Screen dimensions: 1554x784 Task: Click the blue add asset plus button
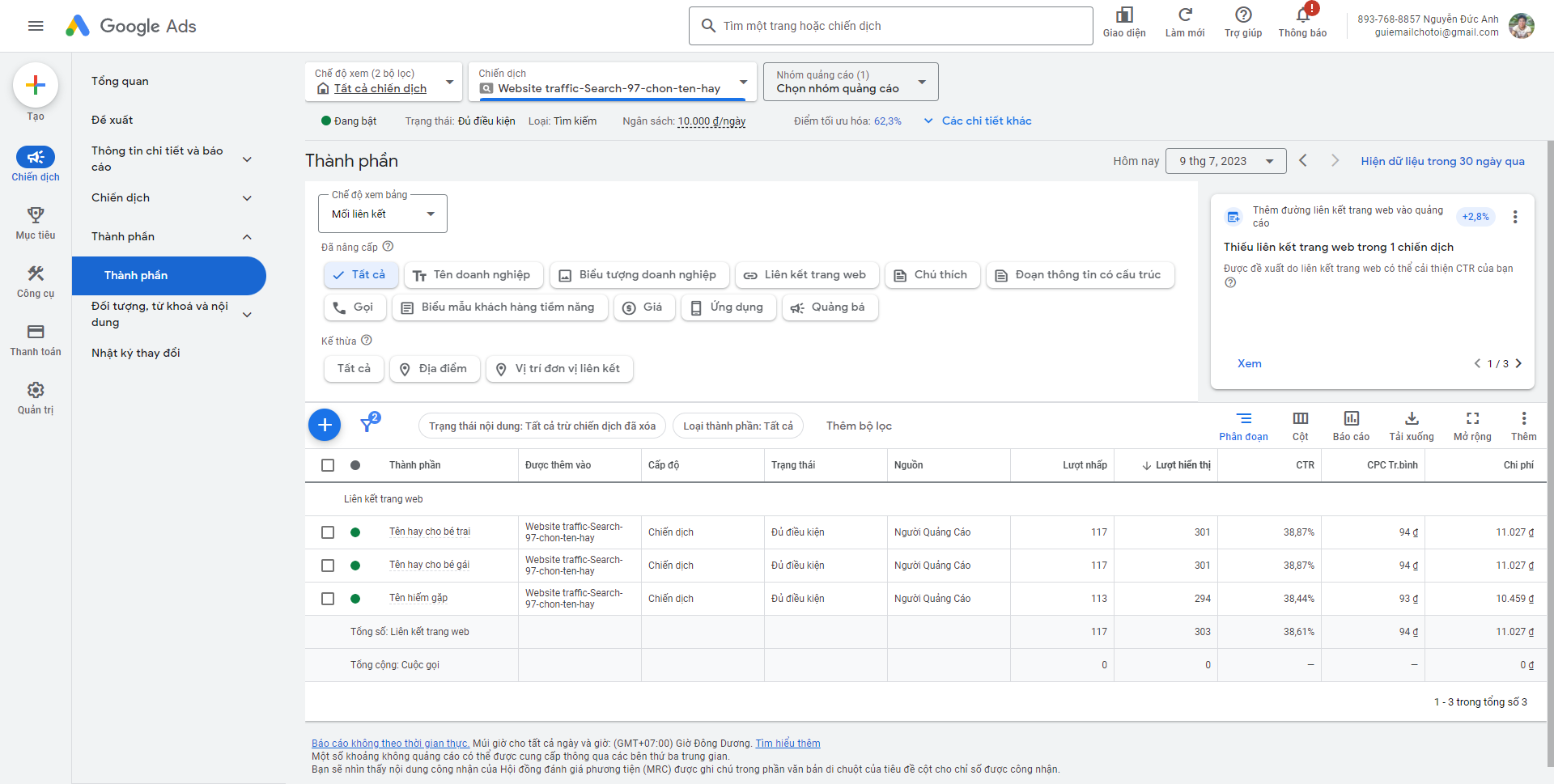(325, 425)
